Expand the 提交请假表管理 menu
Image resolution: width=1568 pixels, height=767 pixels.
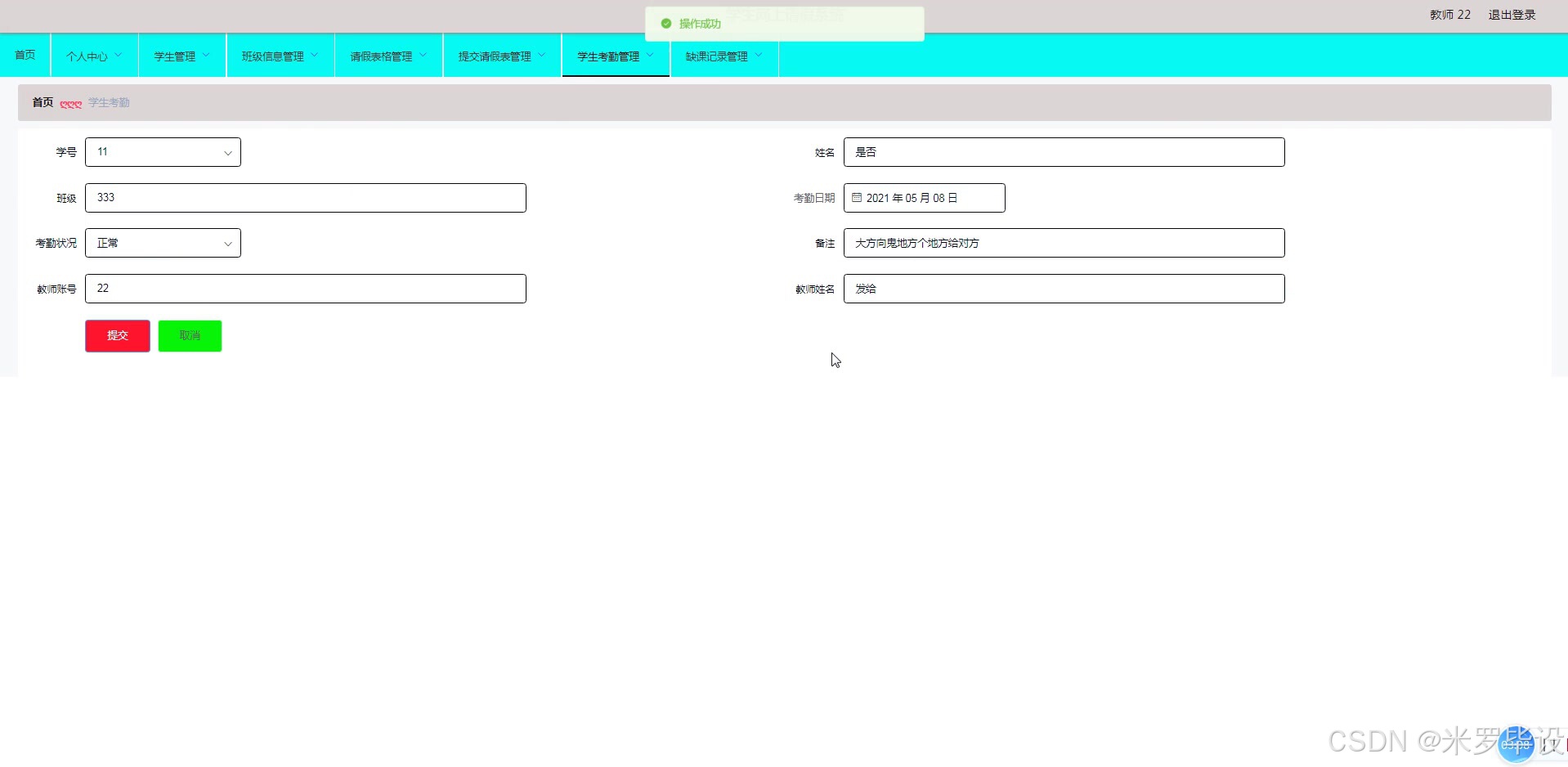pyautogui.click(x=502, y=56)
